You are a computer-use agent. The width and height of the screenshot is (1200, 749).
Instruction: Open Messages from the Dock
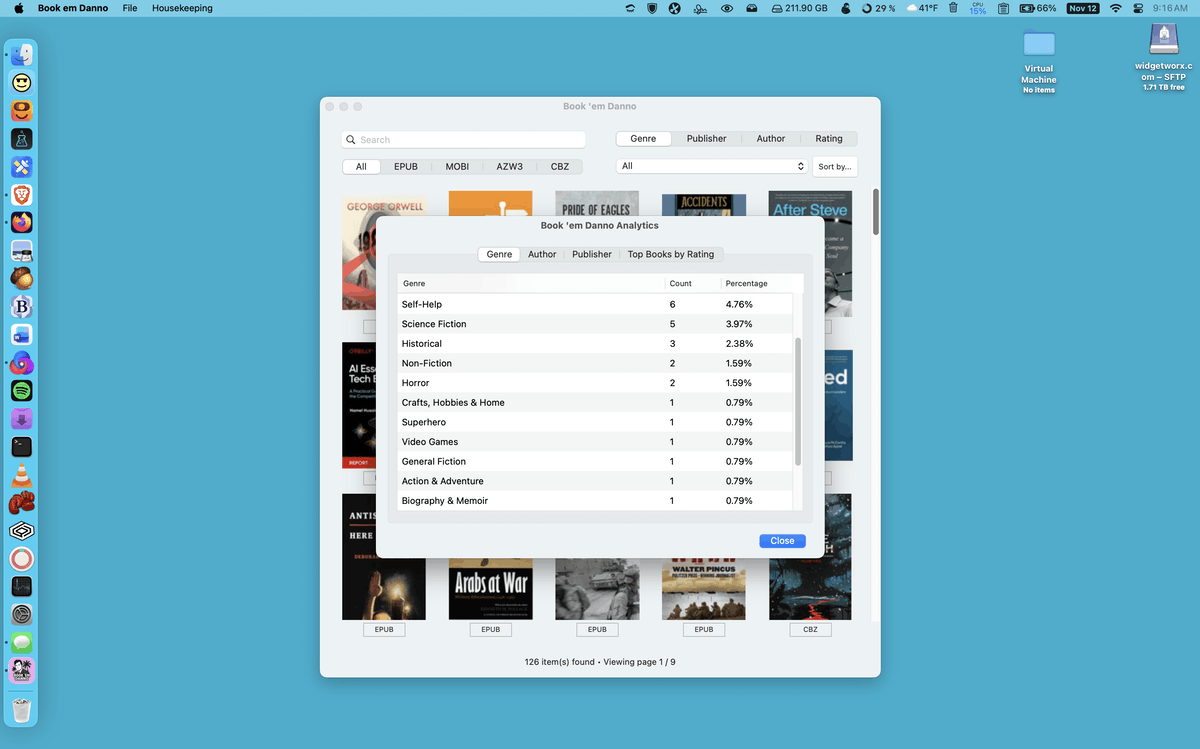pyautogui.click(x=22, y=642)
